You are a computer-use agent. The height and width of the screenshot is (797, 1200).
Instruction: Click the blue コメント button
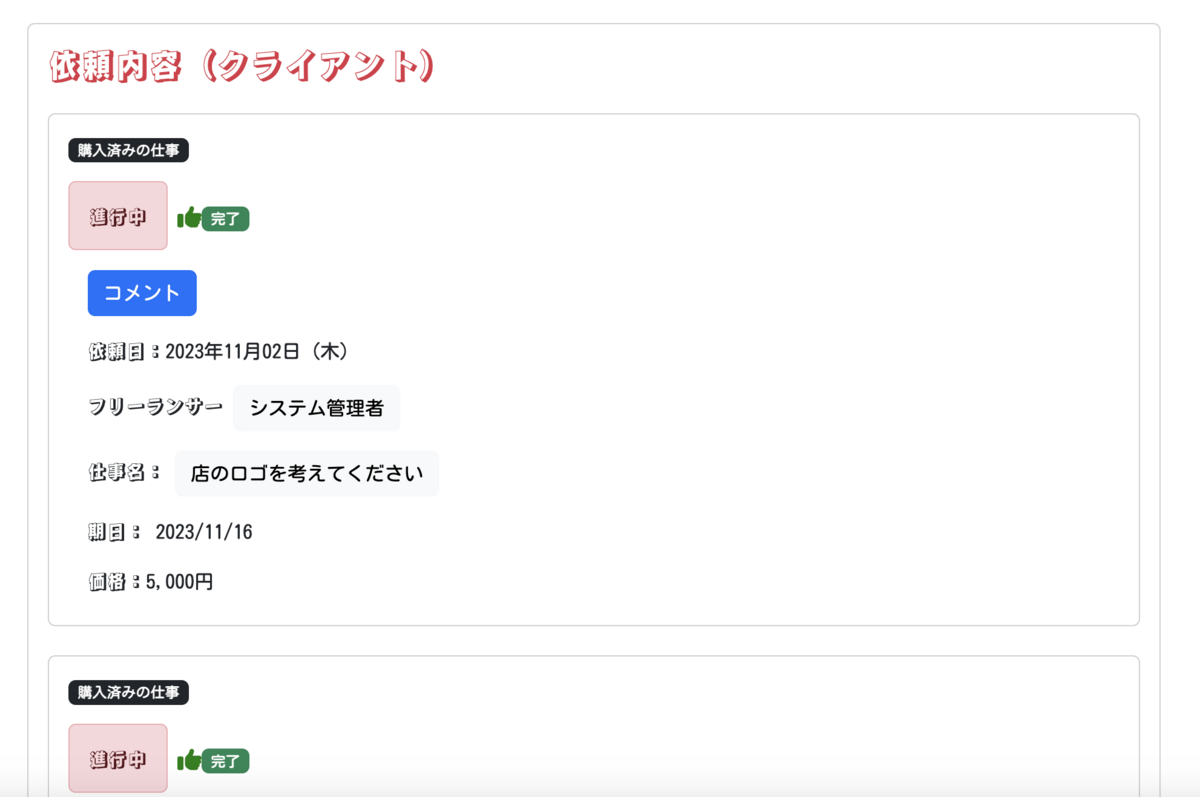point(142,292)
